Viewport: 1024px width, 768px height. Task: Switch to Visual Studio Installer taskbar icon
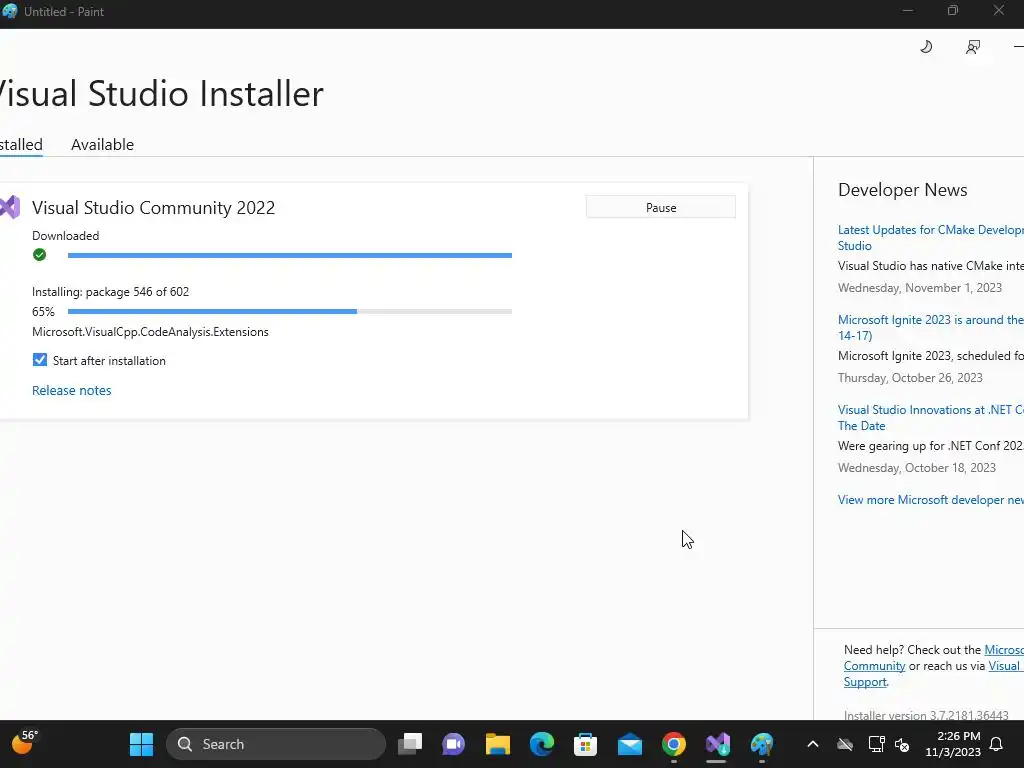[717, 744]
